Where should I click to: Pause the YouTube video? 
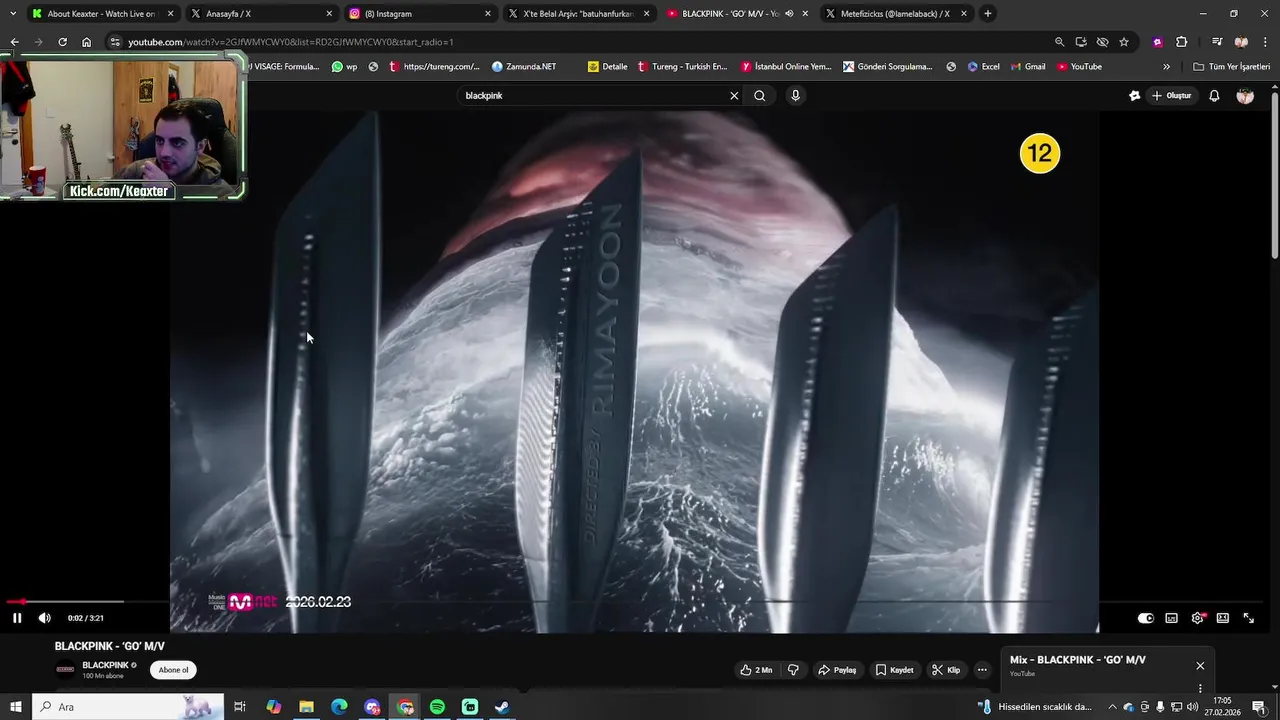coord(17,618)
